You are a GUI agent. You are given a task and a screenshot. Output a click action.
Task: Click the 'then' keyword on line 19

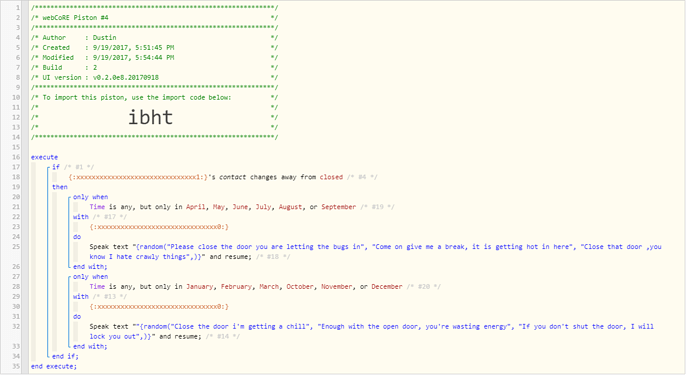(x=60, y=187)
